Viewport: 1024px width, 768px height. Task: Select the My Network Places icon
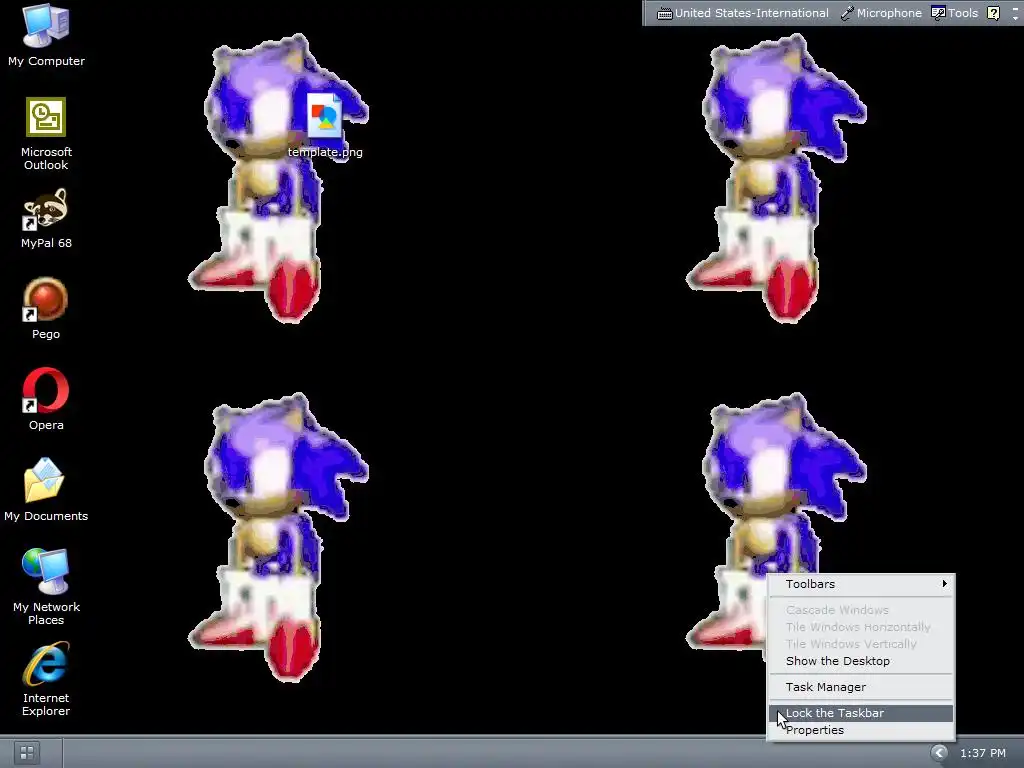click(46, 571)
